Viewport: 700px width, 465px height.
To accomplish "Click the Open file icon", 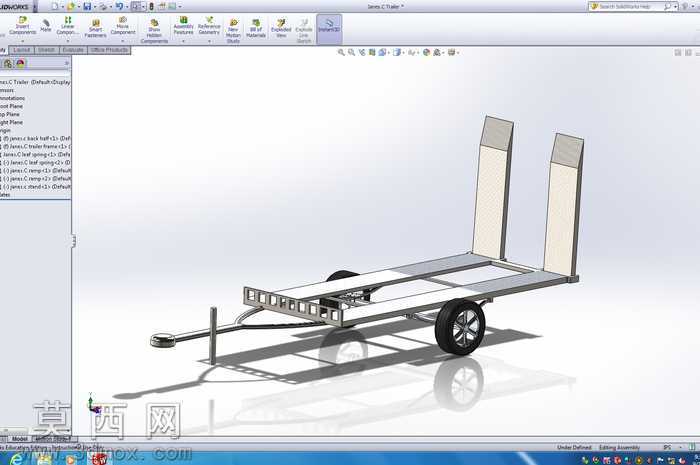I will click(x=71, y=6).
